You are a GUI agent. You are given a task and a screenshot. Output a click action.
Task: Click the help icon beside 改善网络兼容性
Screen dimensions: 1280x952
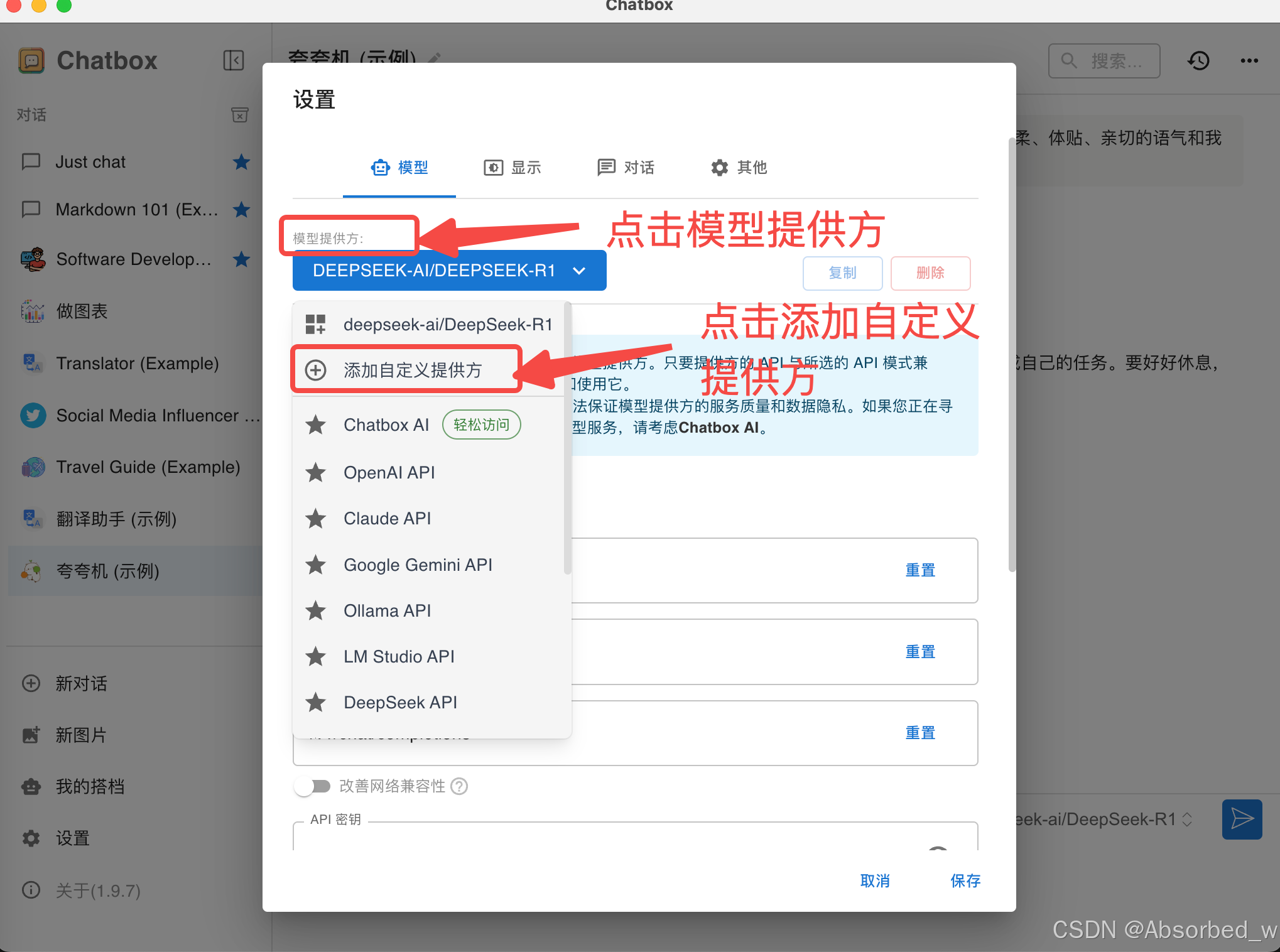tap(460, 786)
